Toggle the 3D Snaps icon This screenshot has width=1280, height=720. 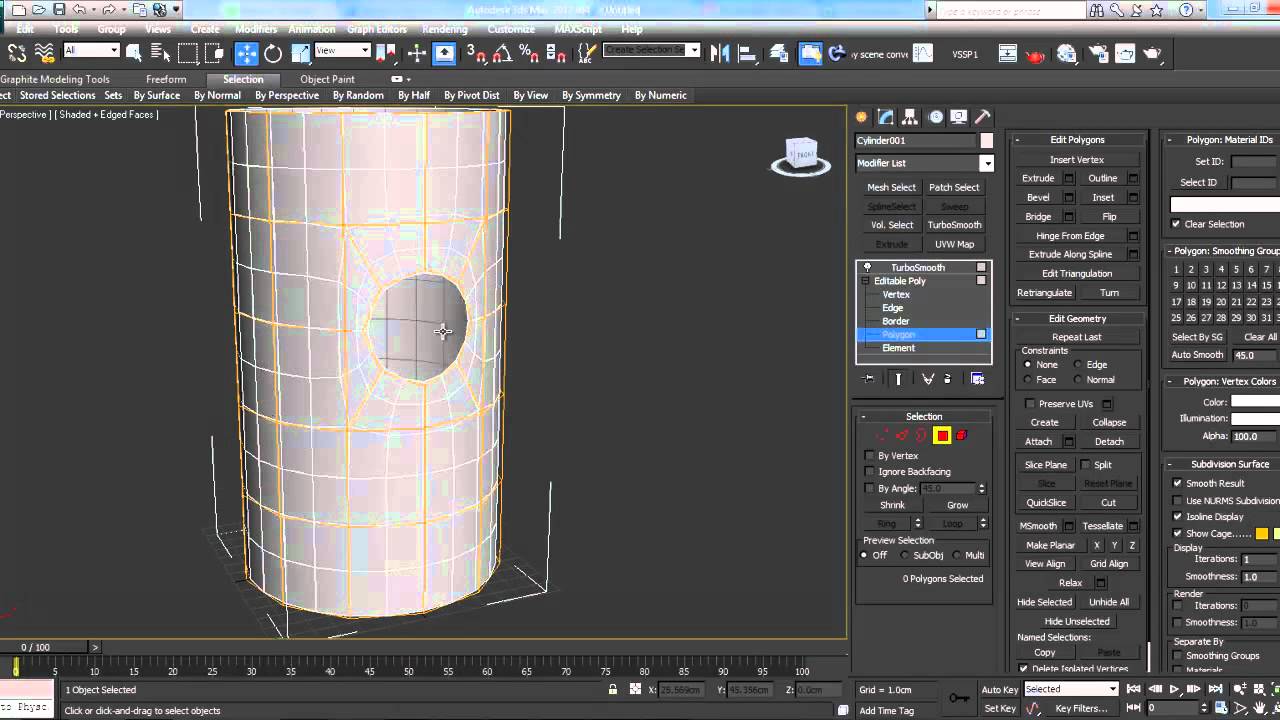tap(477, 53)
